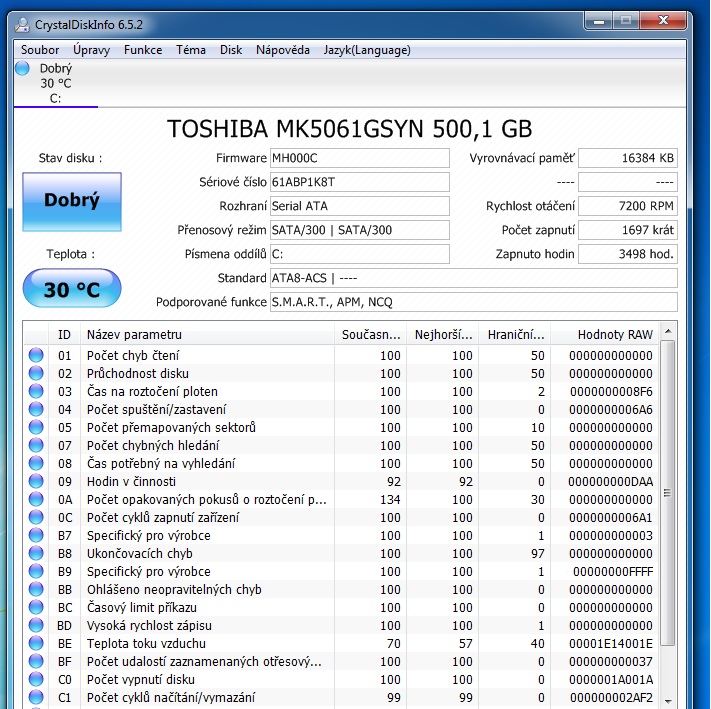711x709 pixels.
Task: Click the Vyrovnávací paměť value 16384 KB
Action: point(628,158)
